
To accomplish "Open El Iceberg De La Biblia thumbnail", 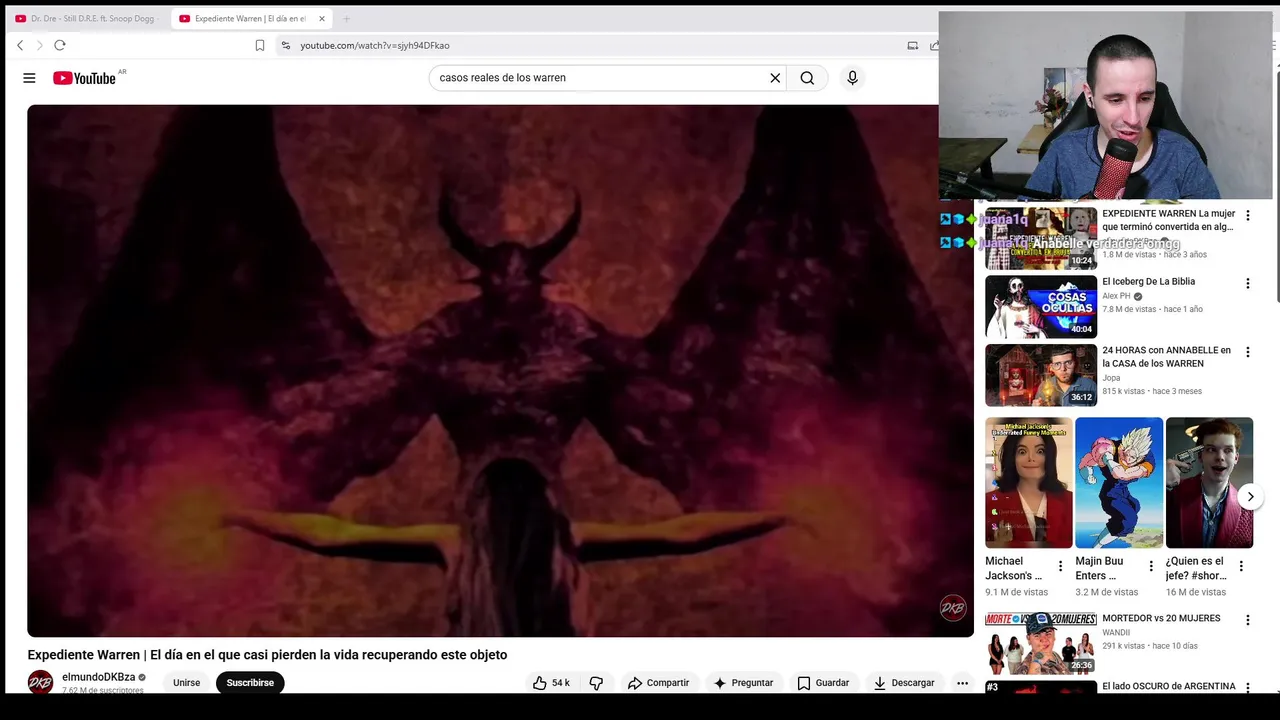I will 1041,307.
